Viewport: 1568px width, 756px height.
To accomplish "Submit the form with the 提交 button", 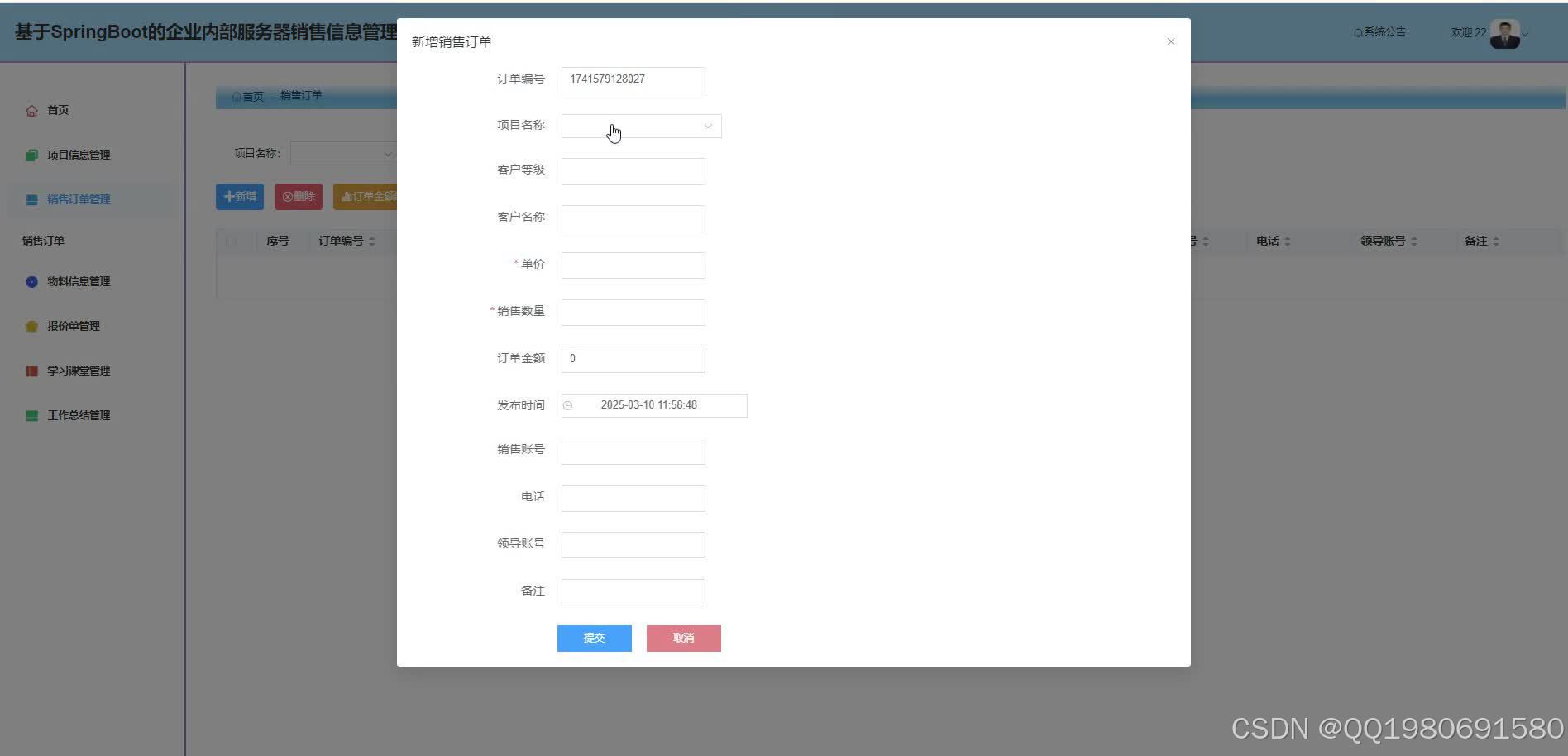I will pos(594,638).
